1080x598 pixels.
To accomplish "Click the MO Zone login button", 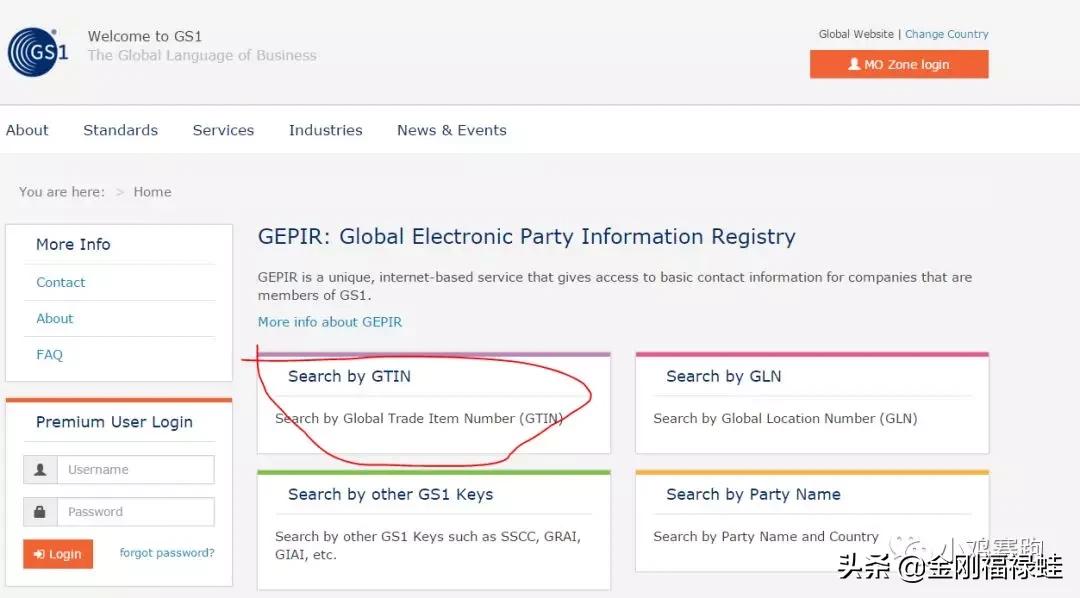I will pos(899,64).
